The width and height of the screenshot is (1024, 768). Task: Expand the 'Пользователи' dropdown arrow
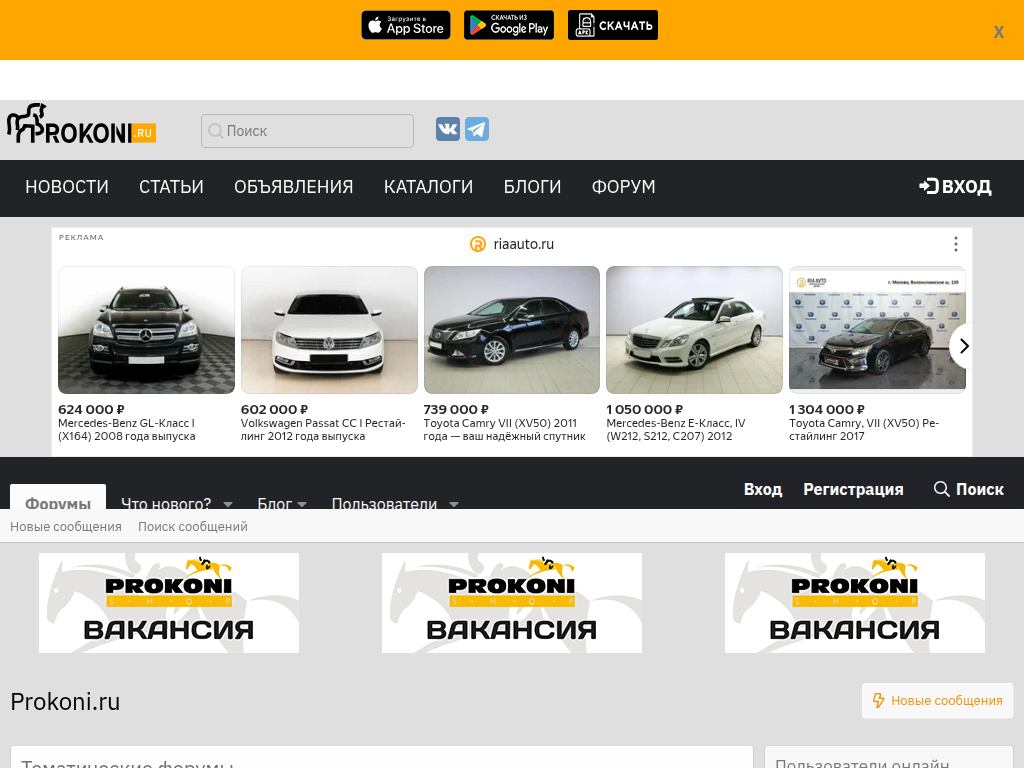coord(454,504)
